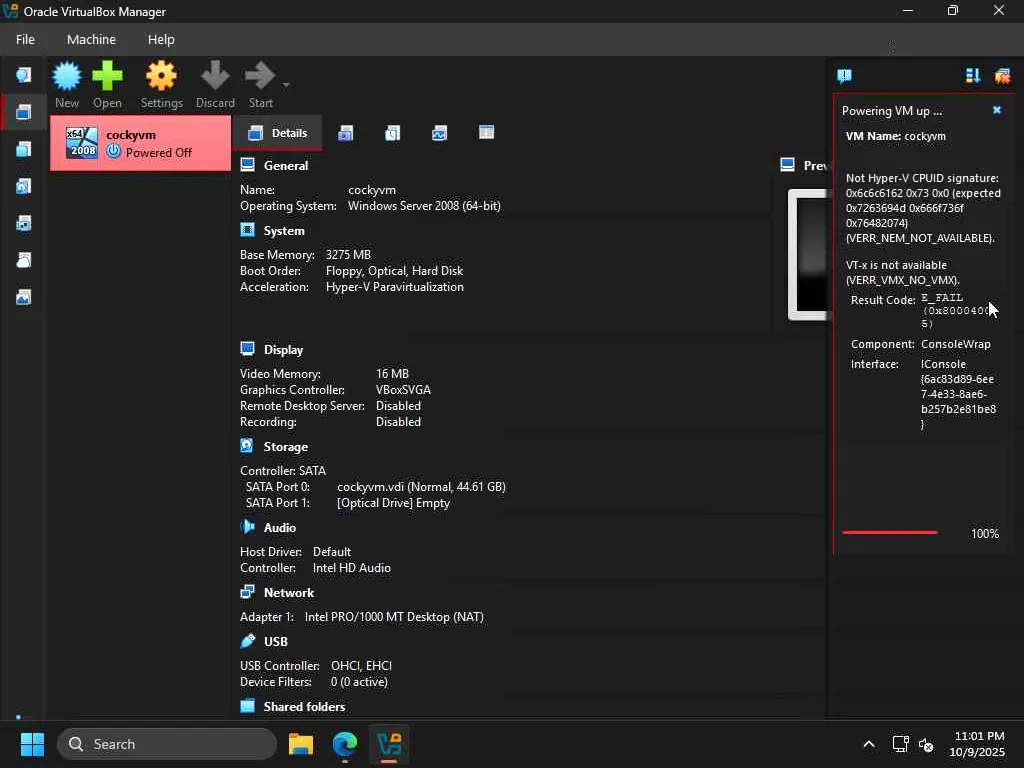Switch to the Snapshots tab icon
This screenshot has width=1024, height=768.
pos(345,133)
